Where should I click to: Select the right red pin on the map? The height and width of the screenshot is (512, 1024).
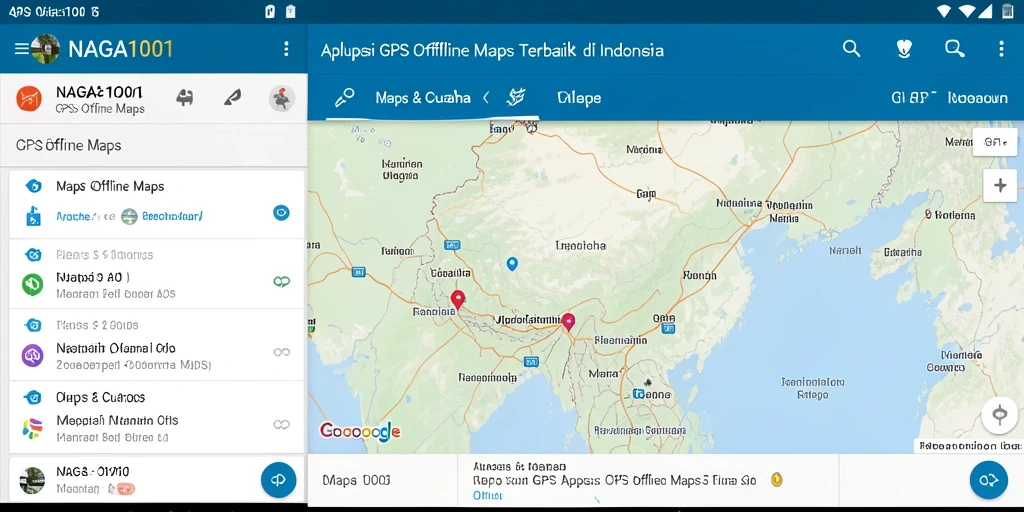click(x=568, y=321)
